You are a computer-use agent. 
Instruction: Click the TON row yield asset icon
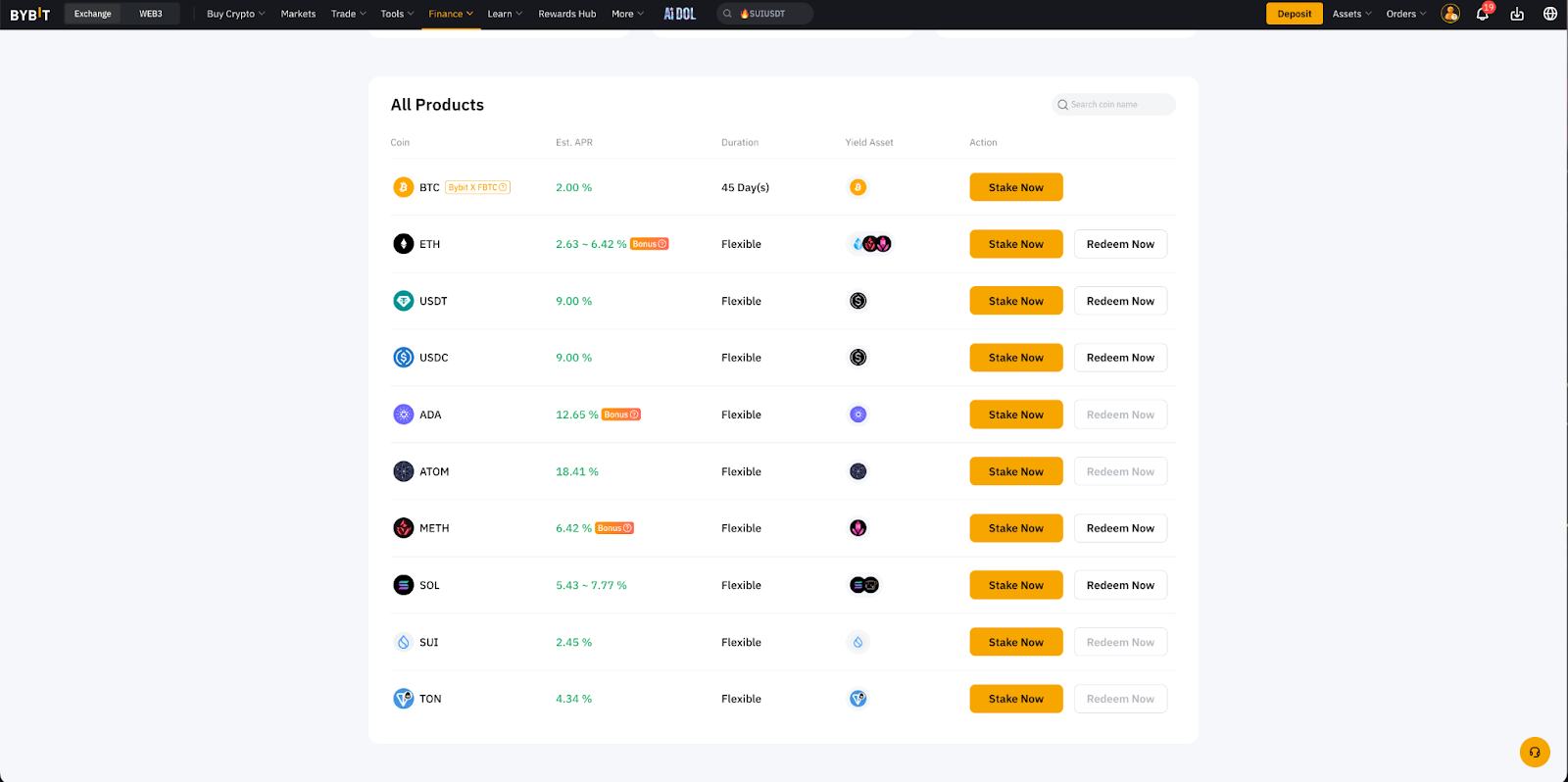(858, 699)
